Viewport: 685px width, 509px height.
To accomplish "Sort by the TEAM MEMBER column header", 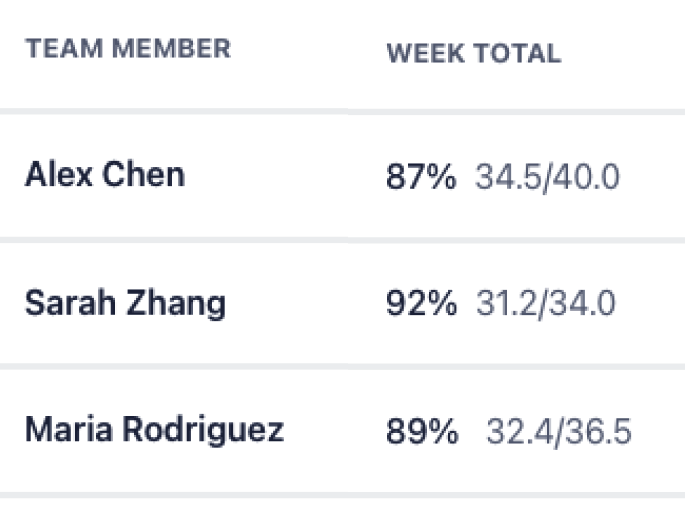I will point(128,48).
